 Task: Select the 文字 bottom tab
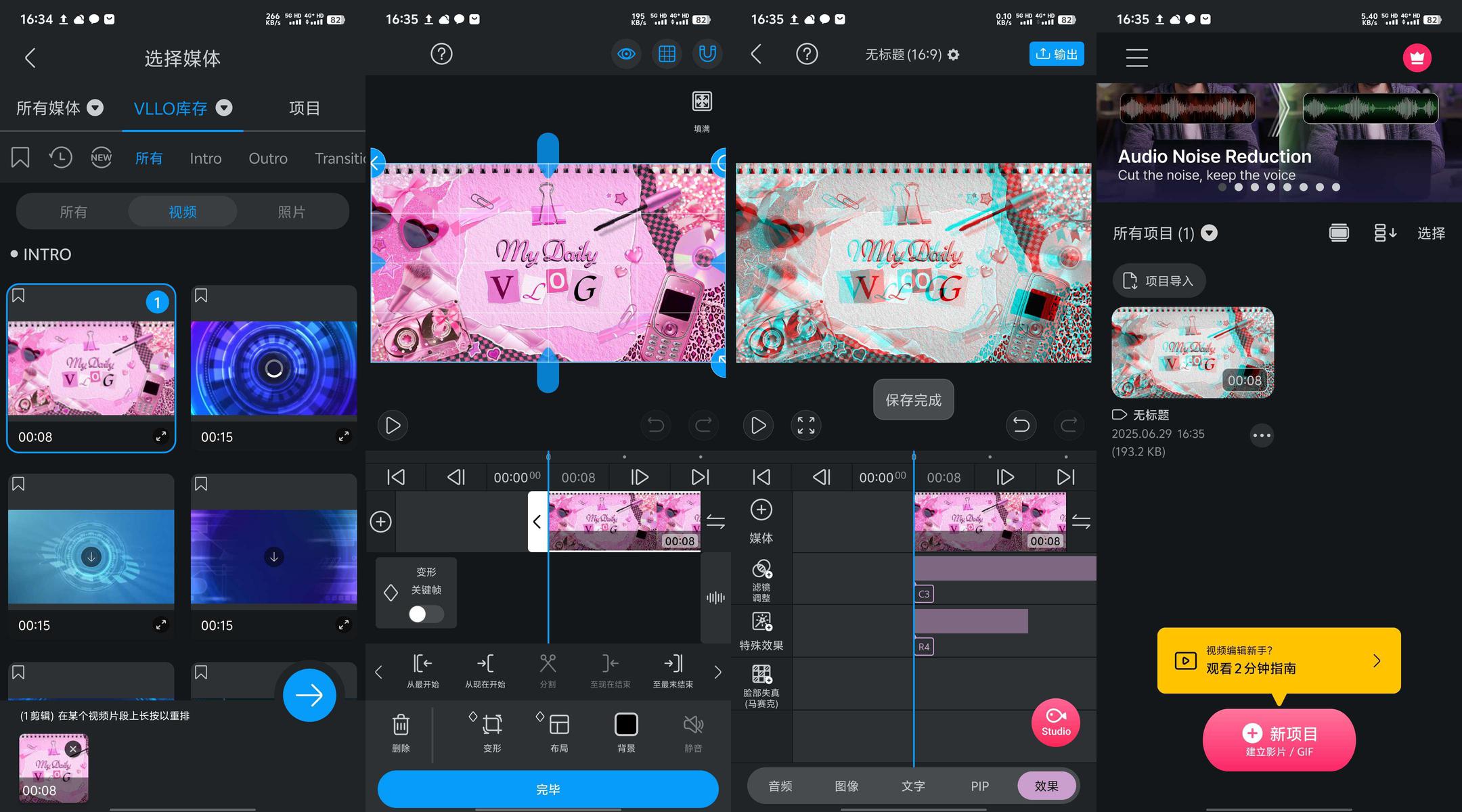pyautogui.click(x=912, y=786)
